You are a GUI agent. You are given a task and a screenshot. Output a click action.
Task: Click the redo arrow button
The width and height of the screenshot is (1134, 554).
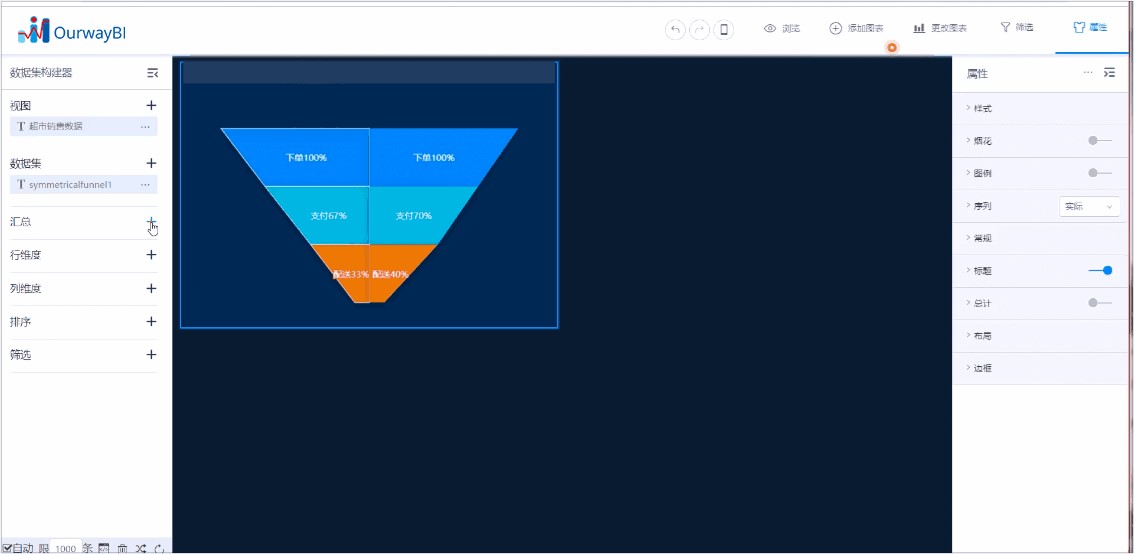(x=699, y=30)
